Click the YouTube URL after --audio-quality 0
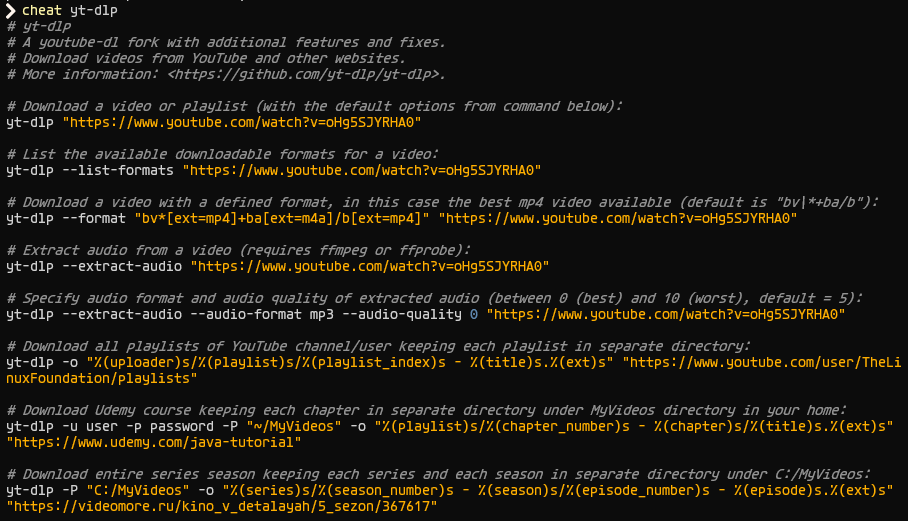The width and height of the screenshot is (908, 521). [665, 314]
